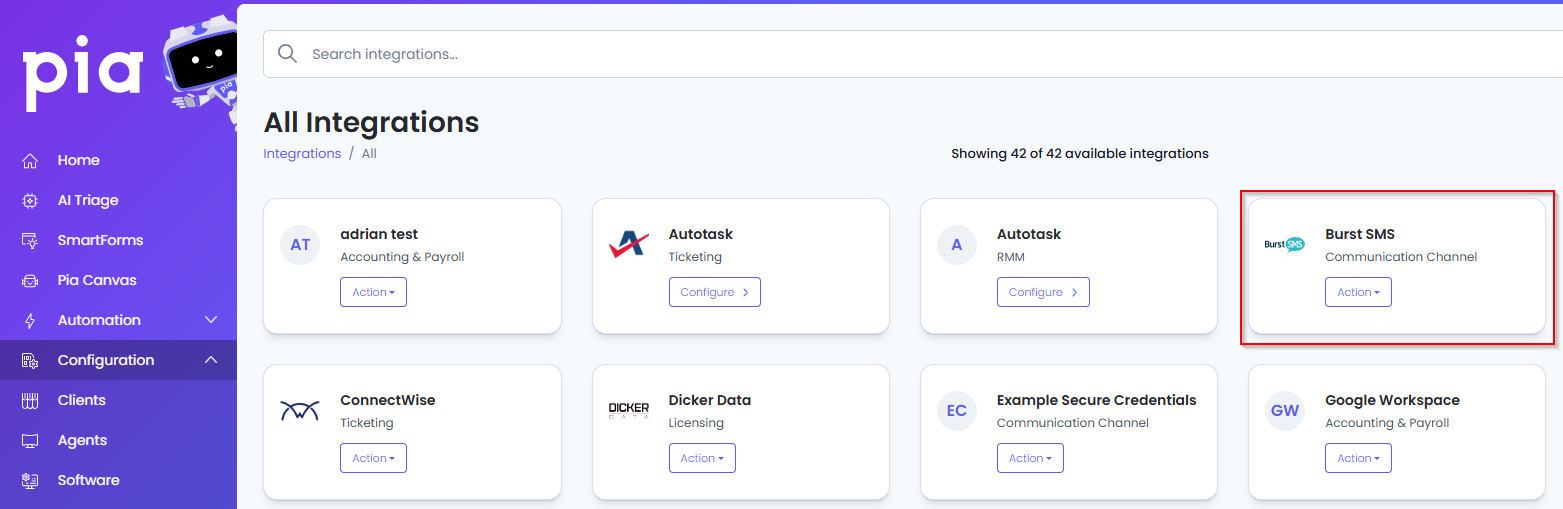Screen dimensions: 1563x509
Task: Select Clients under Configuration
Action: click(x=118, y=400)
